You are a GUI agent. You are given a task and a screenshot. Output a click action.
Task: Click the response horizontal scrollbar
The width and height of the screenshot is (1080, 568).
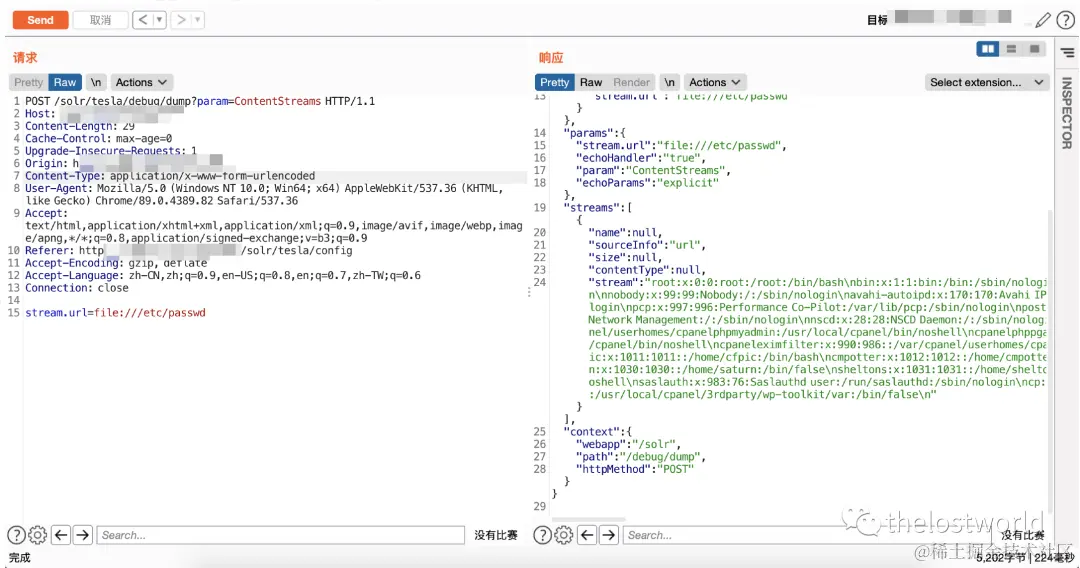[x=589, y=519]
